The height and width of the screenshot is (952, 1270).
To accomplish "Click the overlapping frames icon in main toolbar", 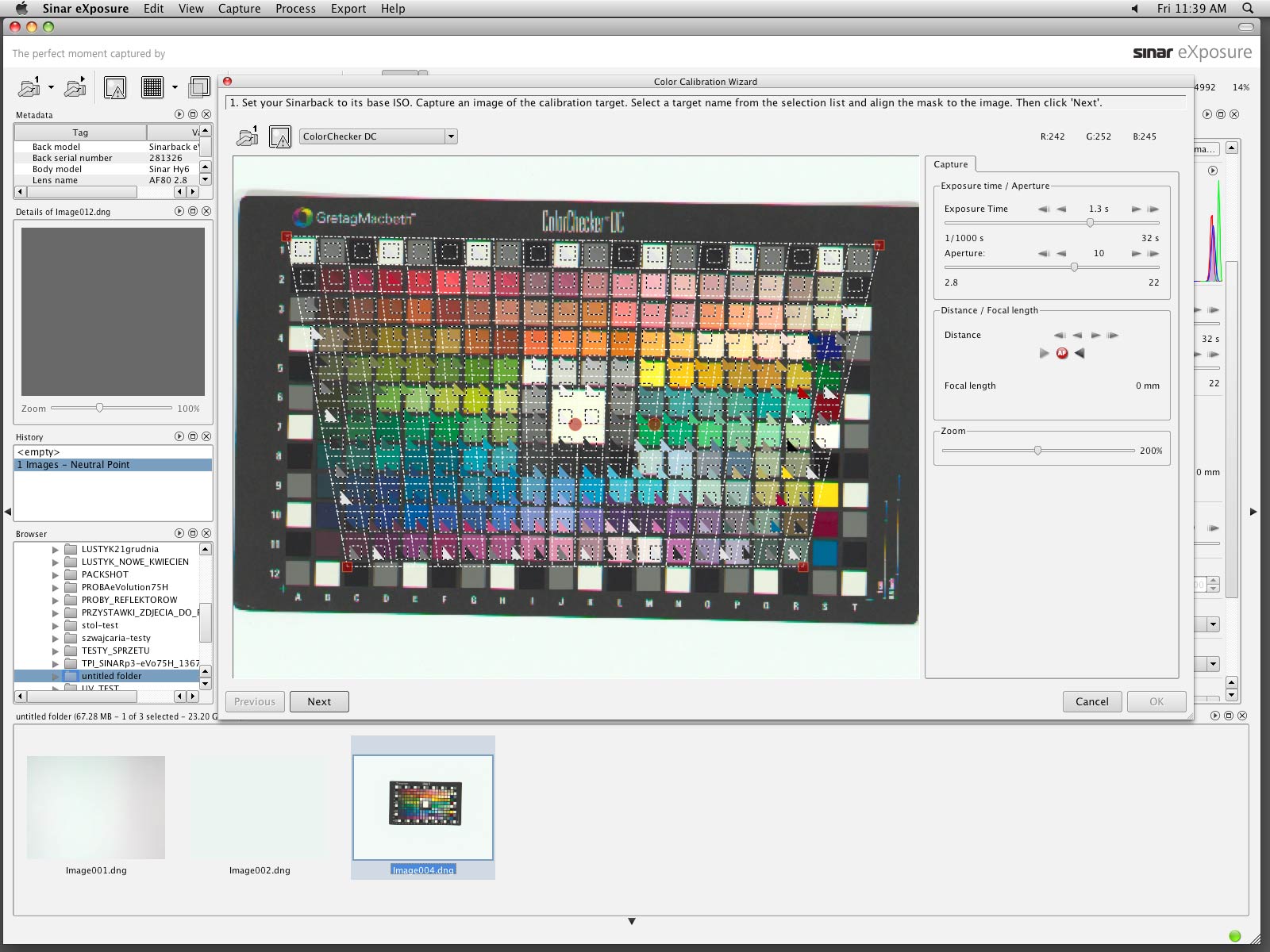I will [x=199, y=86].
